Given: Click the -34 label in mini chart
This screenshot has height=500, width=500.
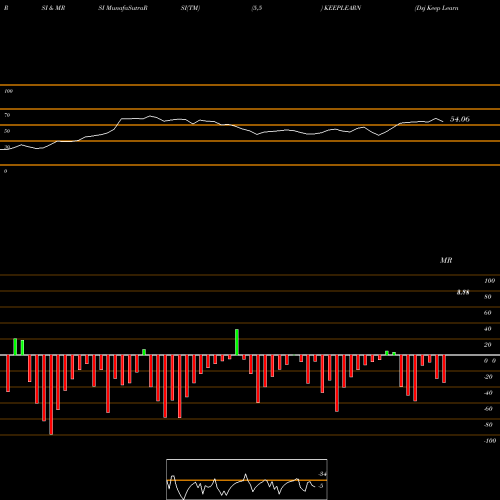Looking at the screenshot, I should (322, 474).
